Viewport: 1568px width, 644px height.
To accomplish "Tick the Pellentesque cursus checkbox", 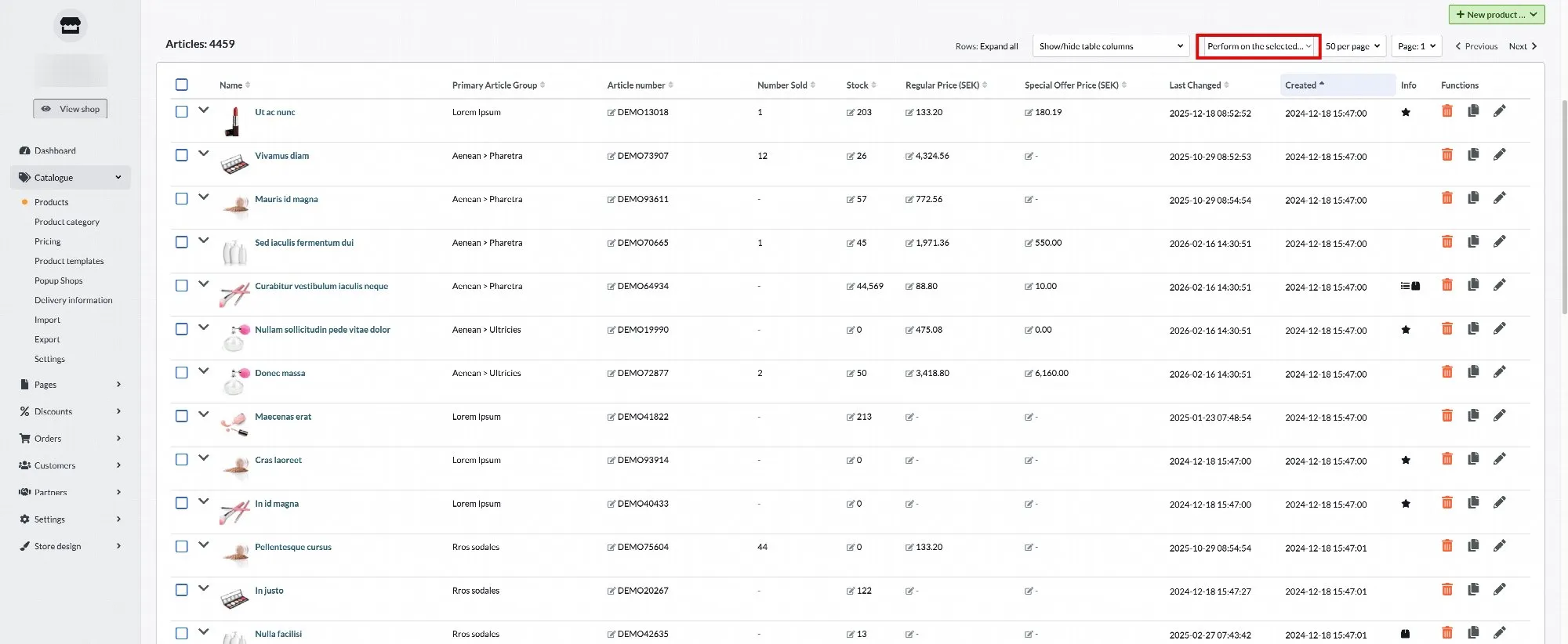I will pos(182,547).
